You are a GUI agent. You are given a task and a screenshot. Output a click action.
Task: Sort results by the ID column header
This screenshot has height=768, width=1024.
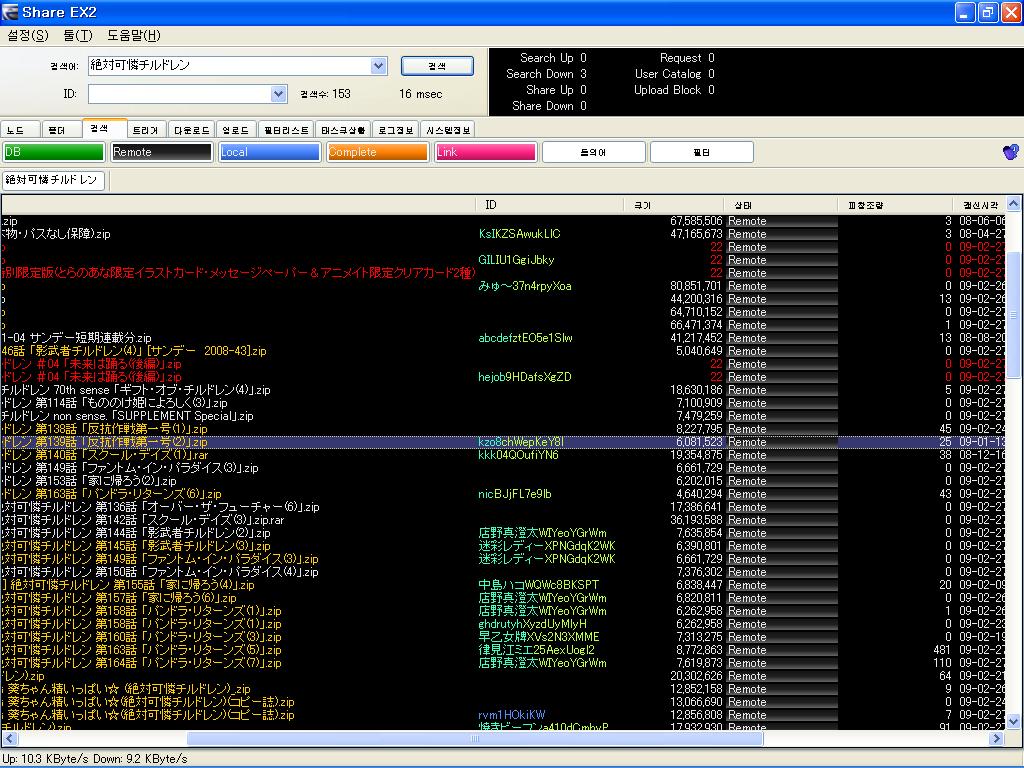pyautogui.click(x=549, y=205)
